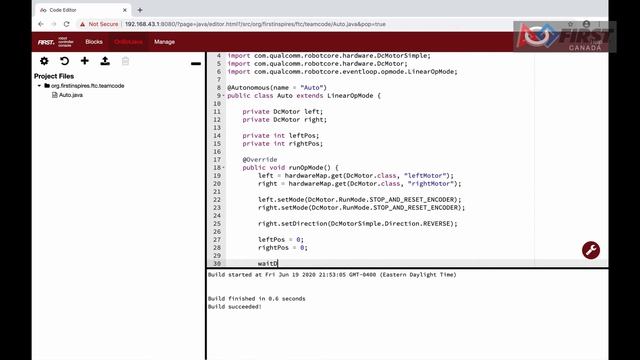640x360 pixels.
Task: Fold the class block at line 9
Action: (x=224, y=96)
